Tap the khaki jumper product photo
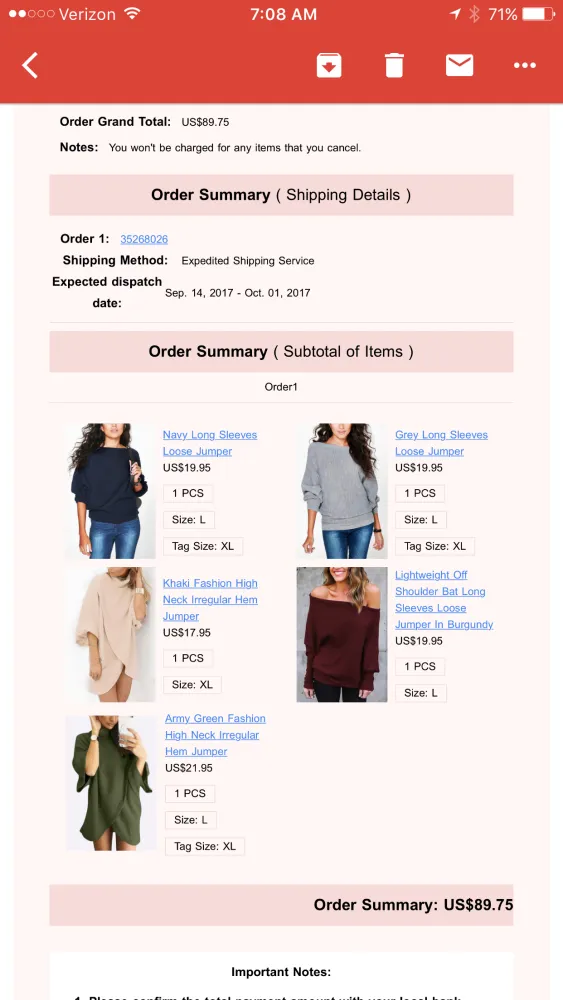This screenshot has width=563, height=1000. click(110, 635)
